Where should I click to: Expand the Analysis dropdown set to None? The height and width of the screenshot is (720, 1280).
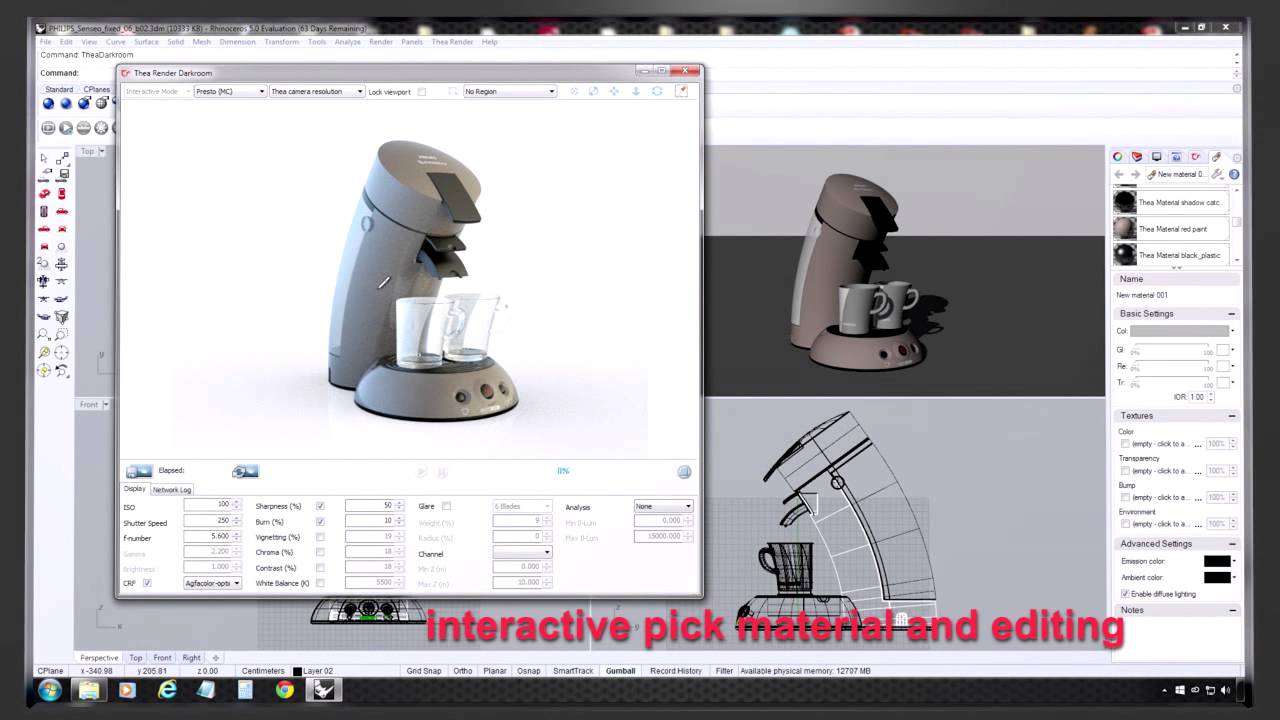pyautogui.click(x=663, y=506)
